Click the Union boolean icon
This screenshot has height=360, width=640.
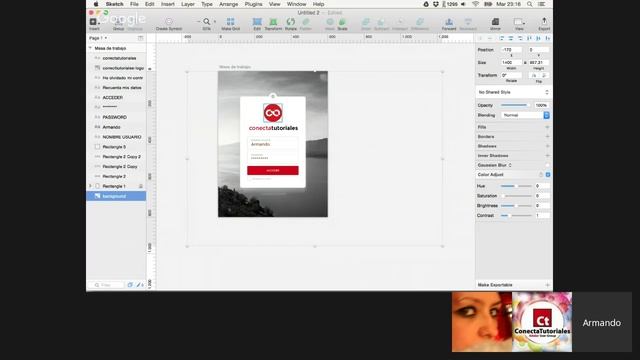click(x=366, y=22)
